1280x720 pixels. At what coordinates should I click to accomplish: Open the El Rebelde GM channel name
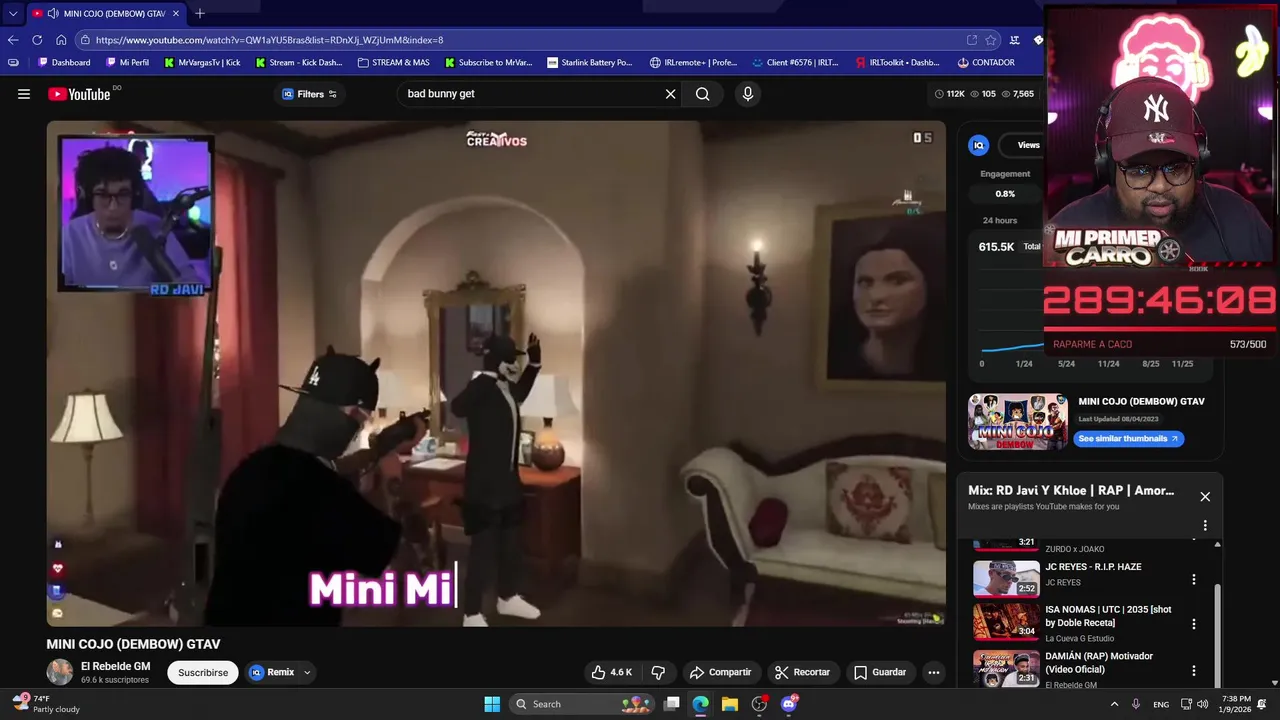(x=116, y=666)
